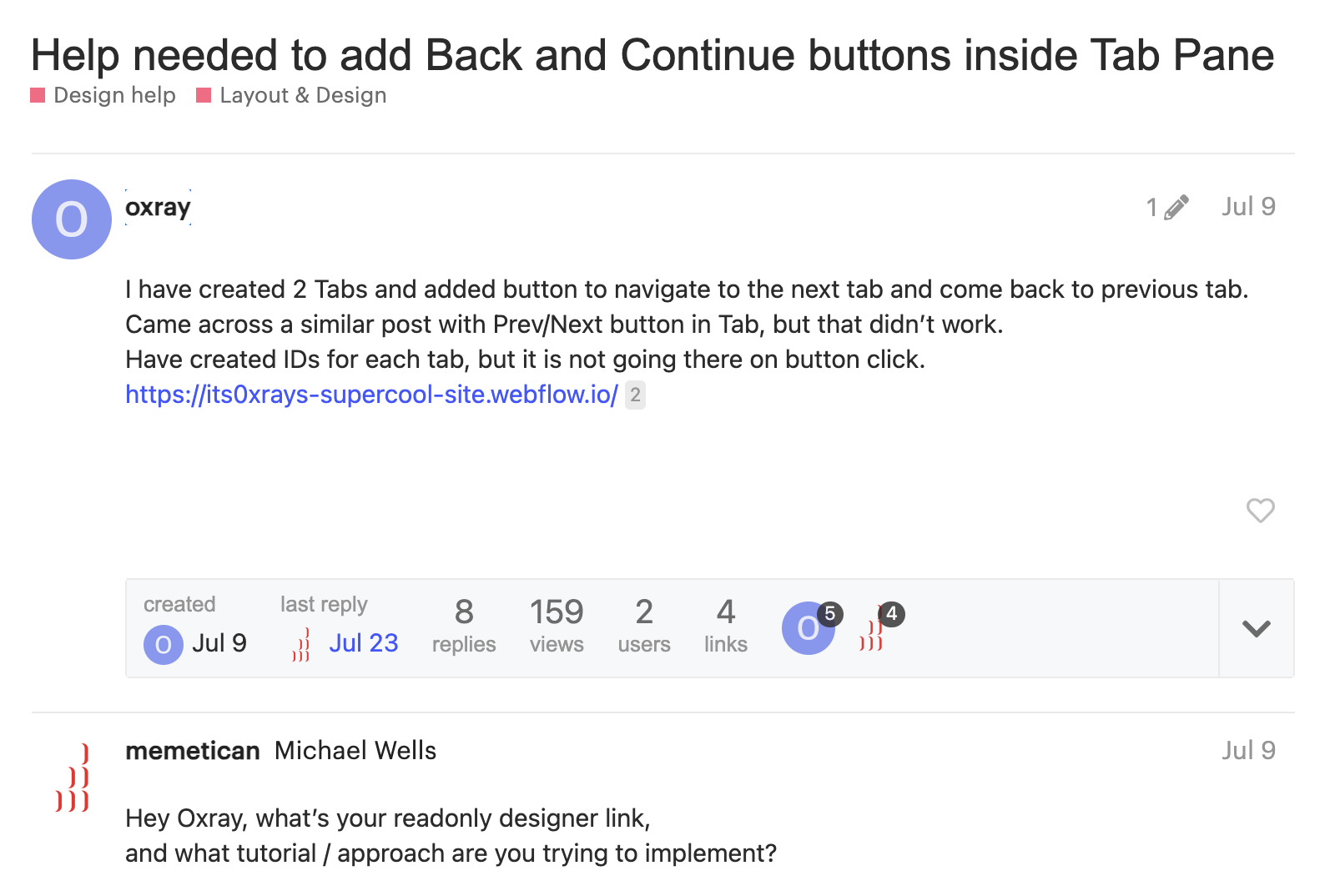The image size is (1330, 896).
Task: Open the links count in topic summary
Action: [x=725, y=624]
